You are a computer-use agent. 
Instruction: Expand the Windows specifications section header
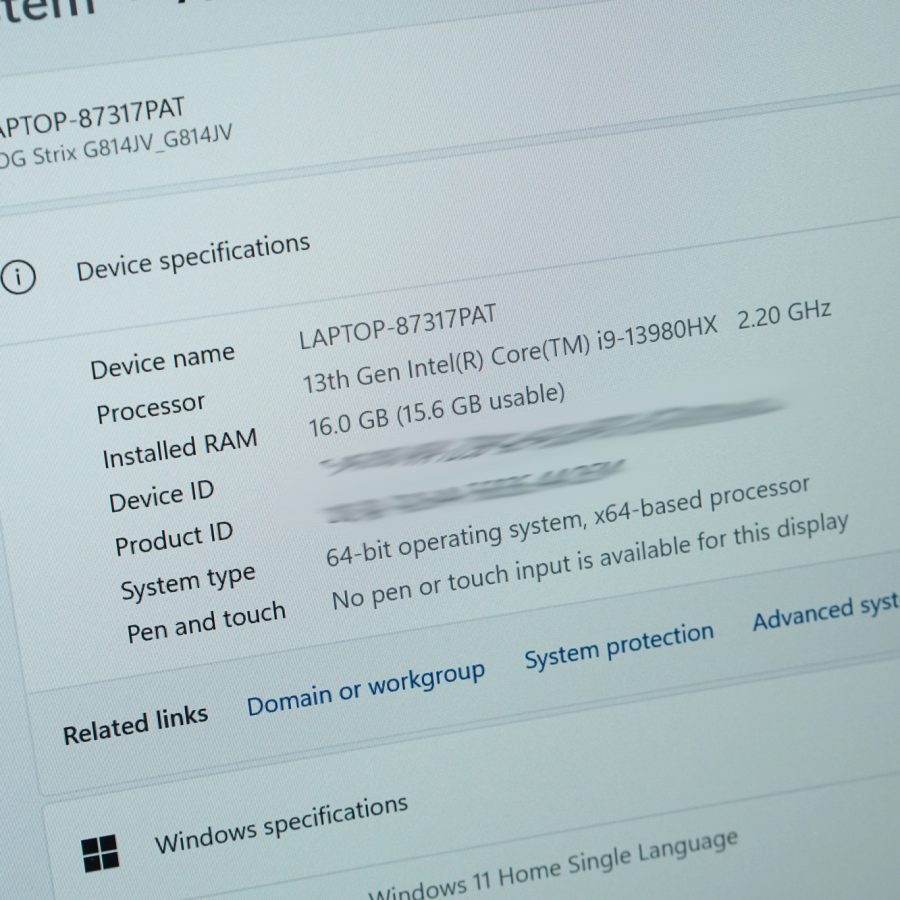(282, 826)
